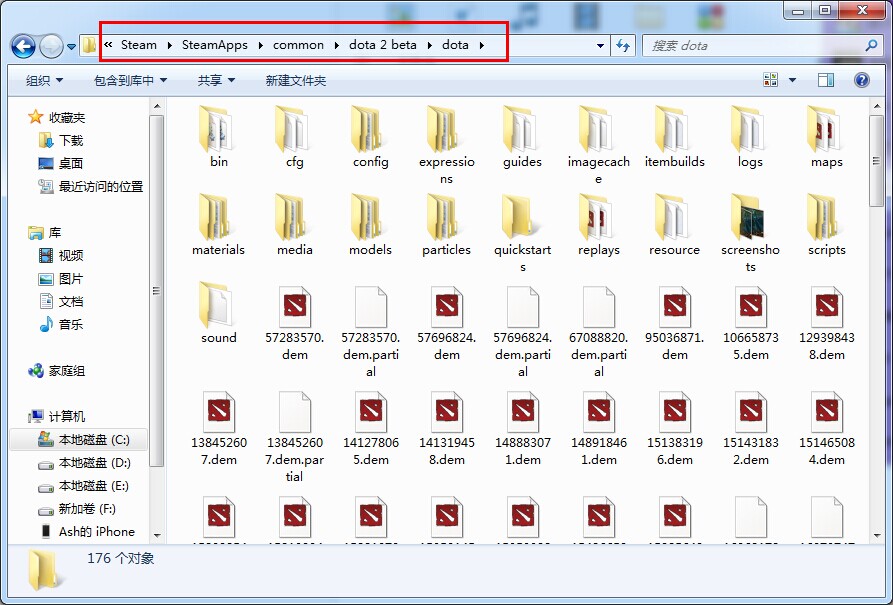This screenshot has height=605, width=893.
Task: Click the common breadcrumb in address bar
Action: [x=298, y=45]
